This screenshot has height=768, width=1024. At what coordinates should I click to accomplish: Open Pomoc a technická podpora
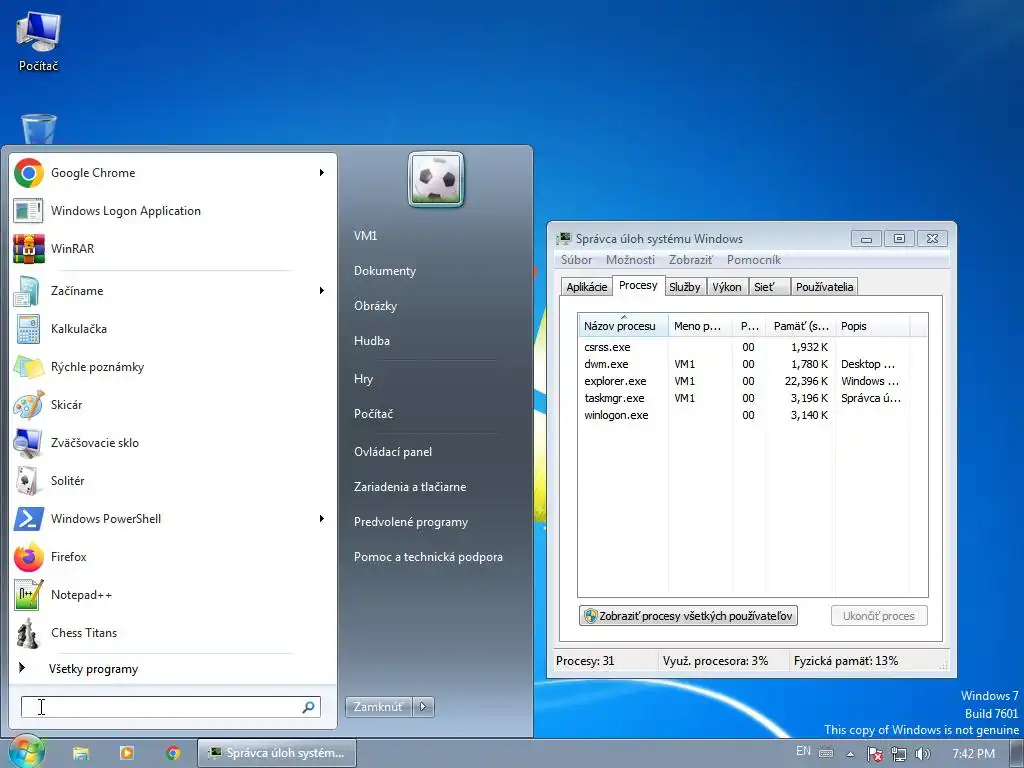pos(428,557)
